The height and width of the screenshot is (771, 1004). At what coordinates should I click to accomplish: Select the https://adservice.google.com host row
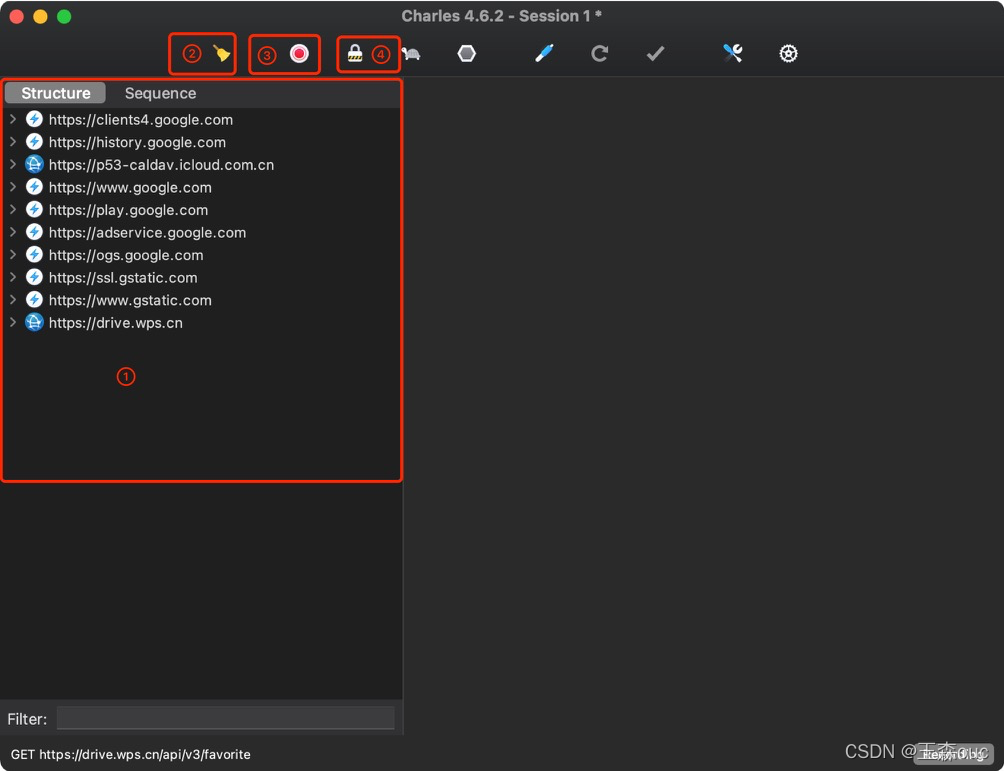click(202, 232)
